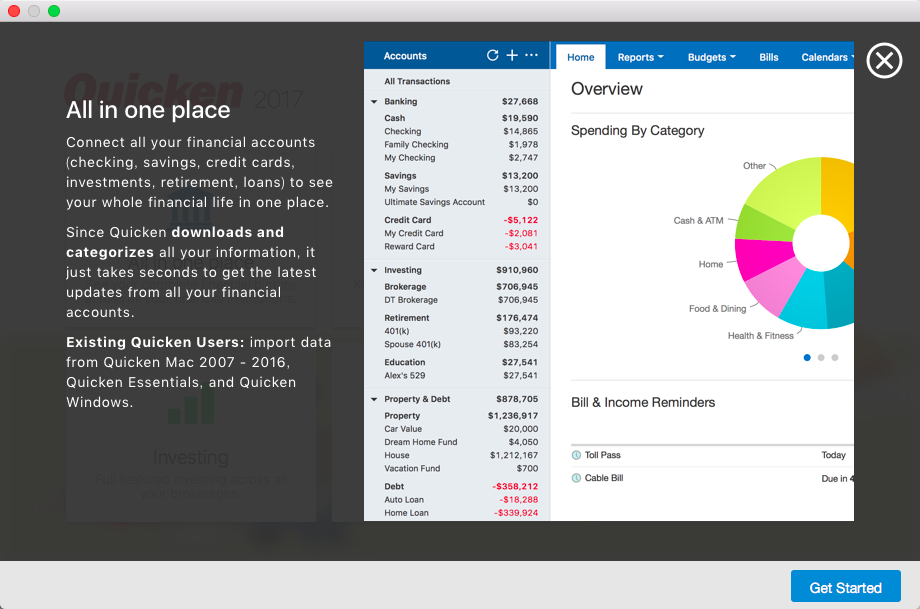The image size is (920, 609).
Task: Open the Home Loan account
Action: [x=456, y=513]
